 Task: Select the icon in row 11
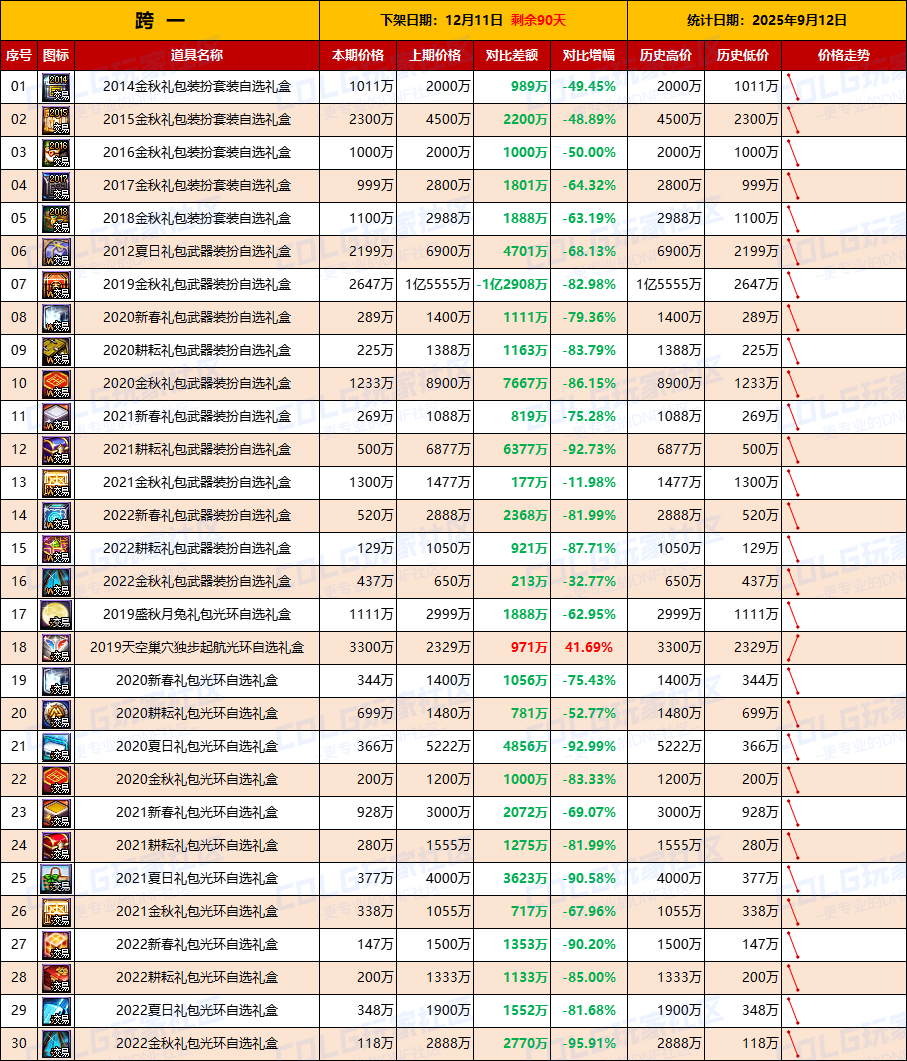[x=56, y=417]
